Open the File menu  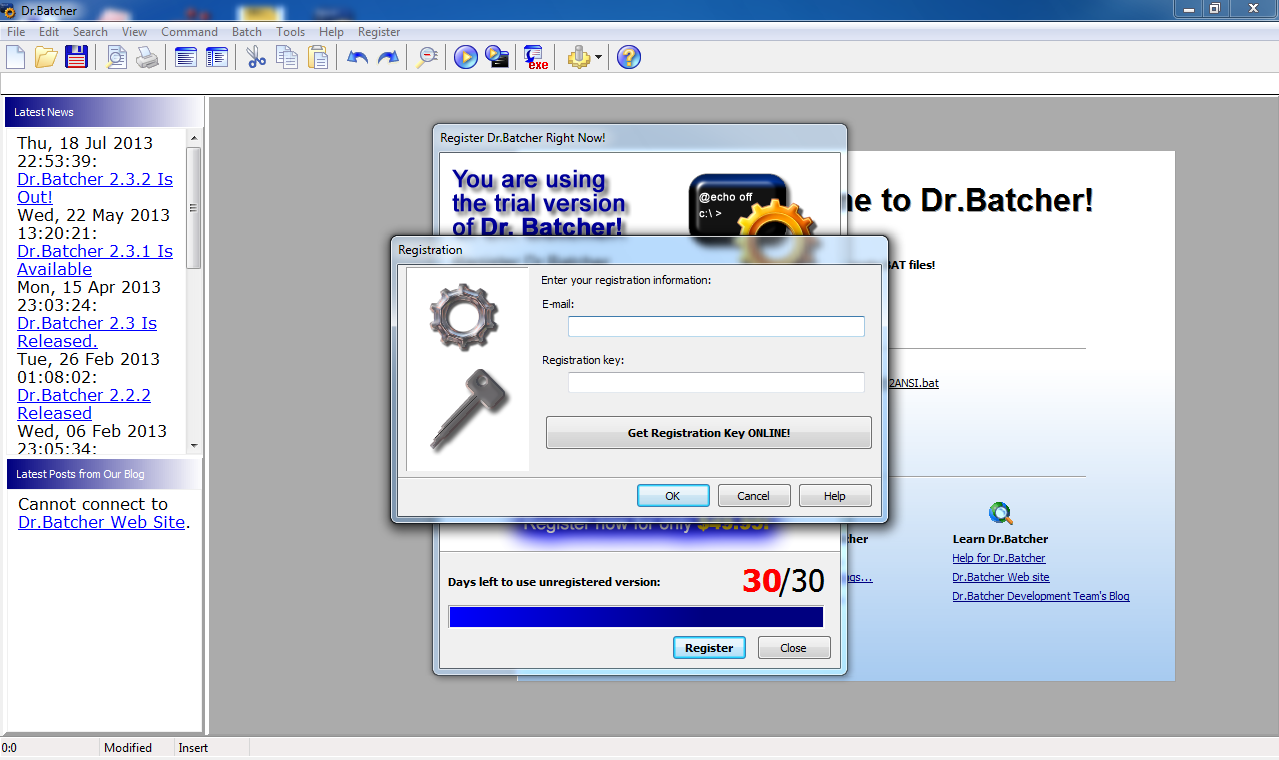pos(16,32)
